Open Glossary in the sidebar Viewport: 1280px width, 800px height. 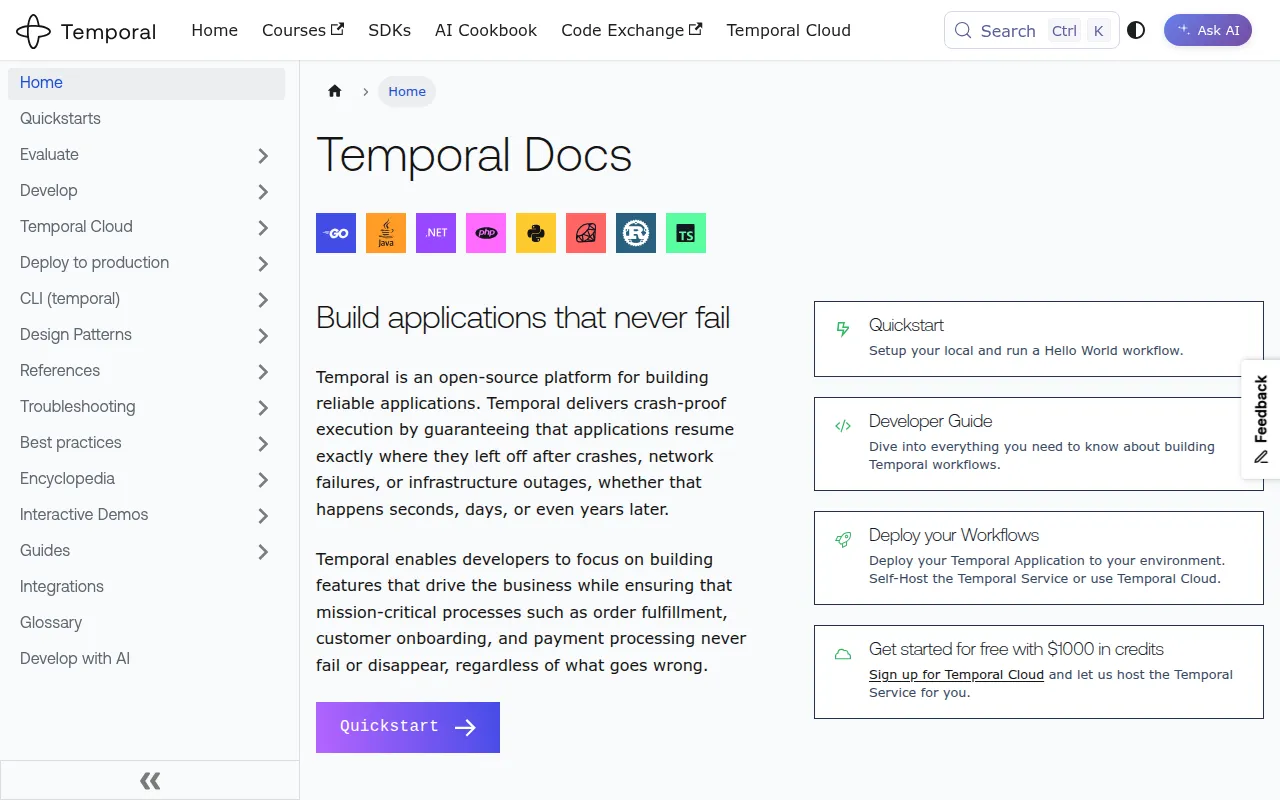pos(146,623)
